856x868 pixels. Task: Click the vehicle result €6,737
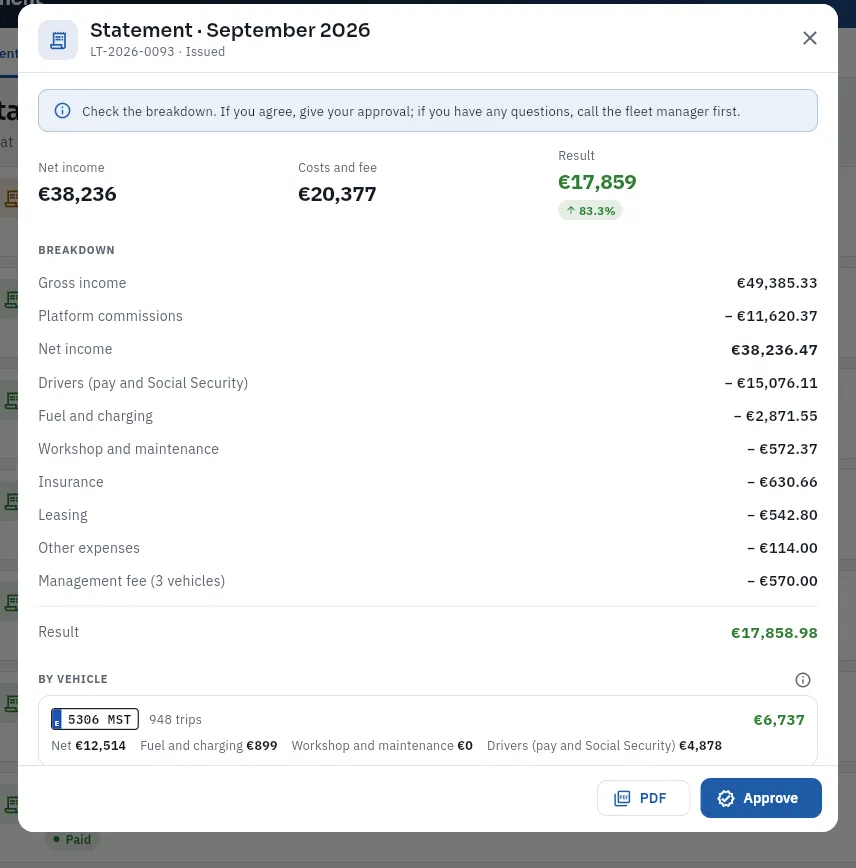(x=778, y=720)
